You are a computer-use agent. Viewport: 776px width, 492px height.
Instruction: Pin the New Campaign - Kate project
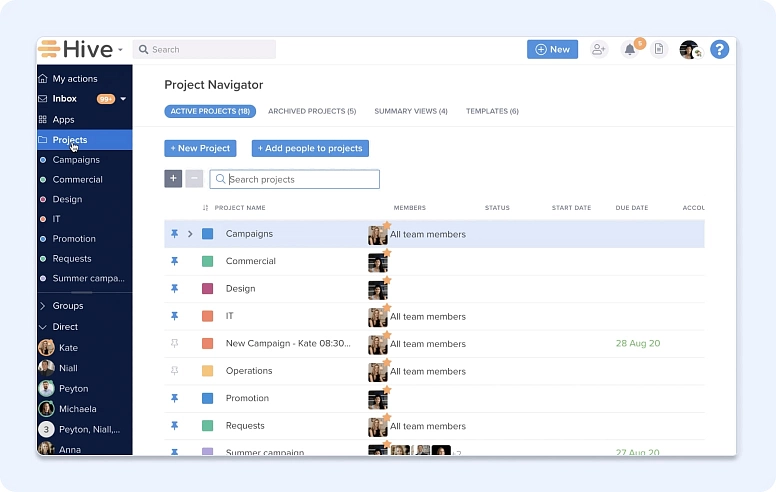click(174, 344)
